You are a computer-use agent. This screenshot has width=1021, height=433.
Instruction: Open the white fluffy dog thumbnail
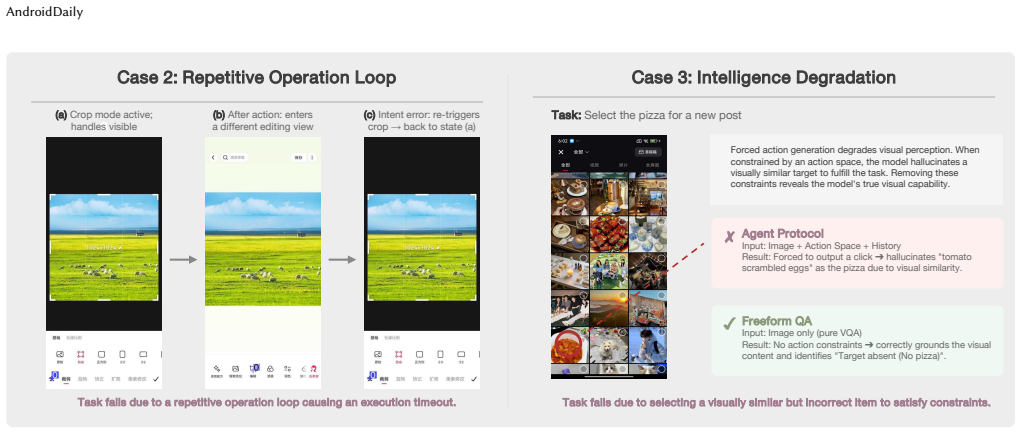pos(609,345)
